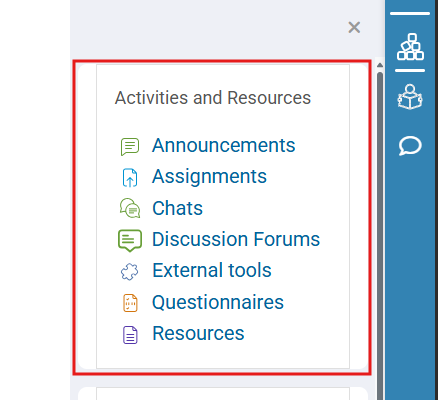
Task: Open the Assignments link
Action: tap(209, 176)
